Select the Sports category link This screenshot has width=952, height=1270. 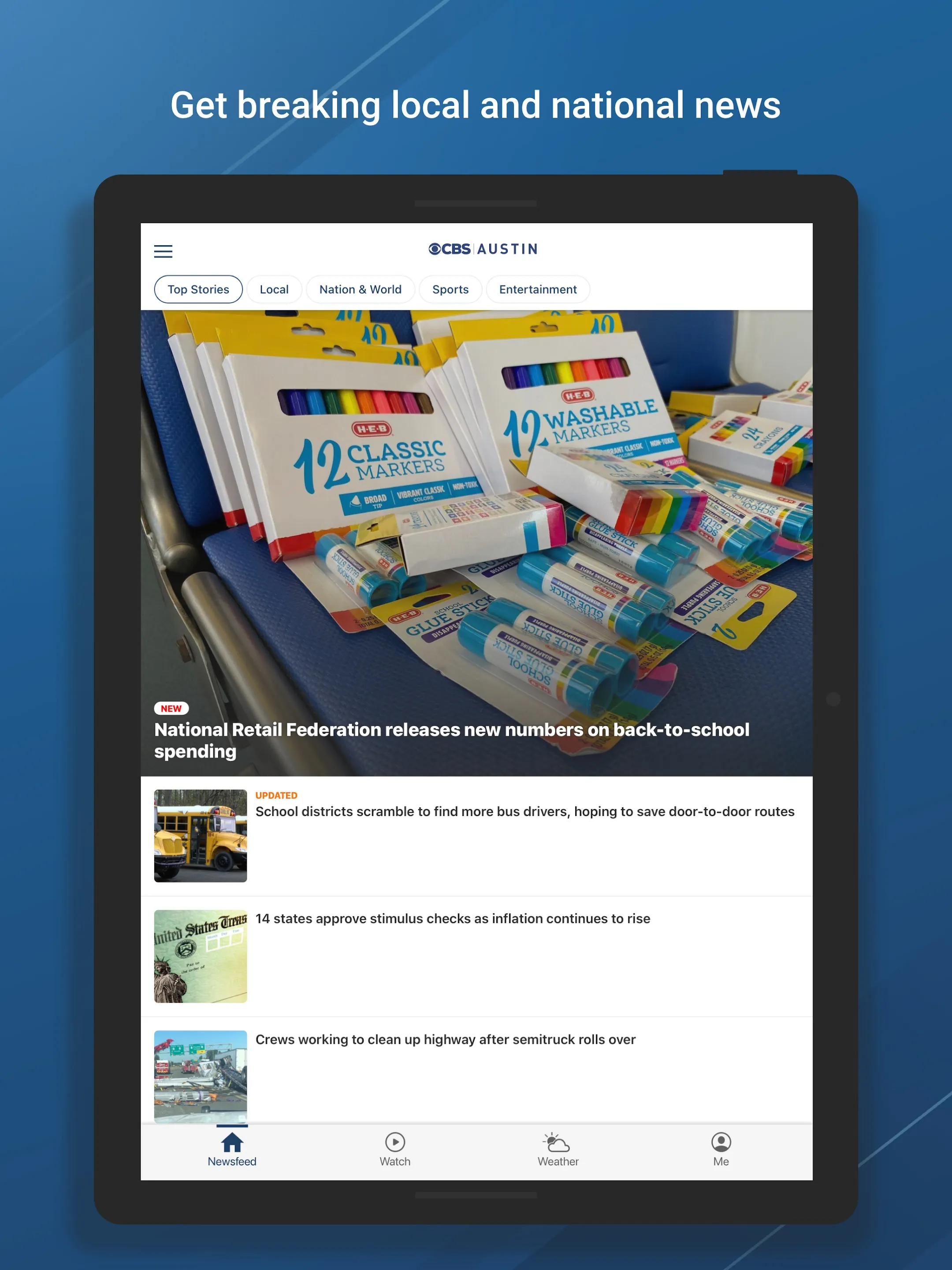click(x=450, y=289)
